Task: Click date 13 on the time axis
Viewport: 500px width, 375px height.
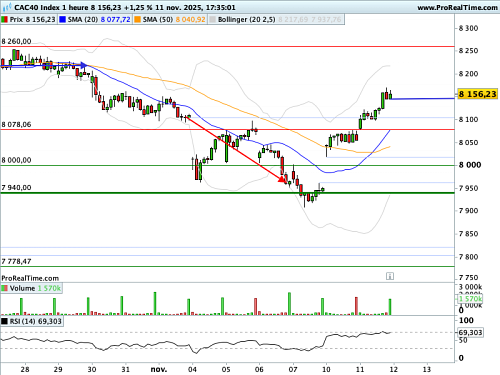Action: (x=427, y=369)
